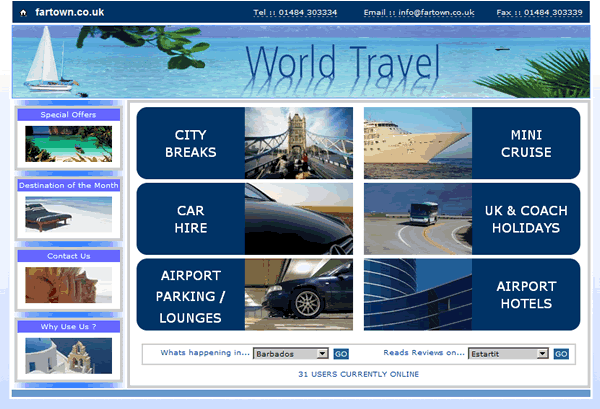Viewport: 600px width, 409px height.
Task: Click the coach on road photo
Action: tap(418, 219)
